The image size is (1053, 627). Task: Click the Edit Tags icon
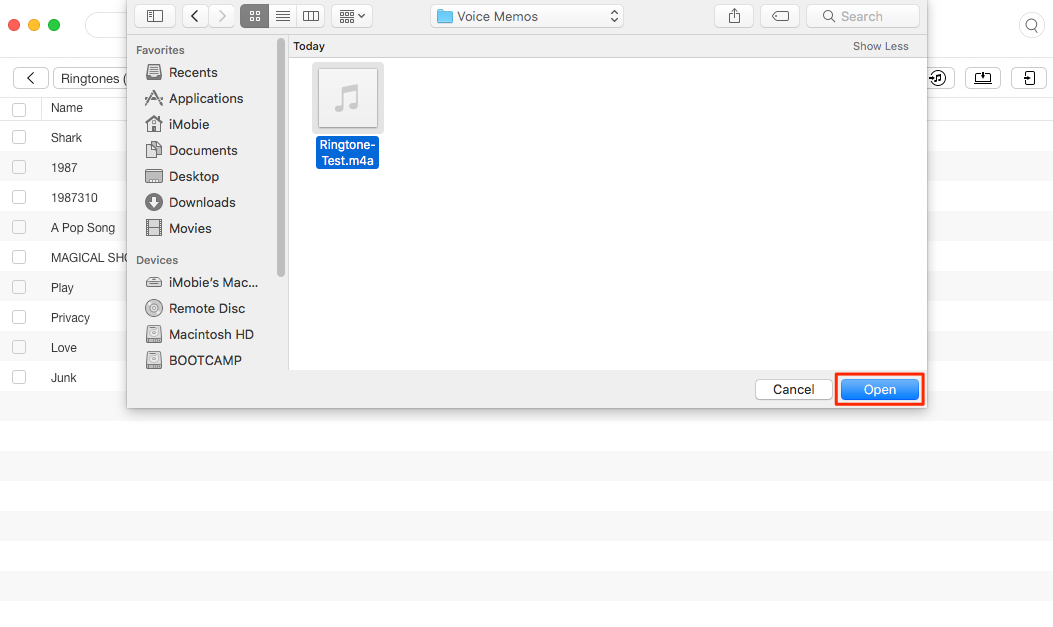(x=779, y=16)
